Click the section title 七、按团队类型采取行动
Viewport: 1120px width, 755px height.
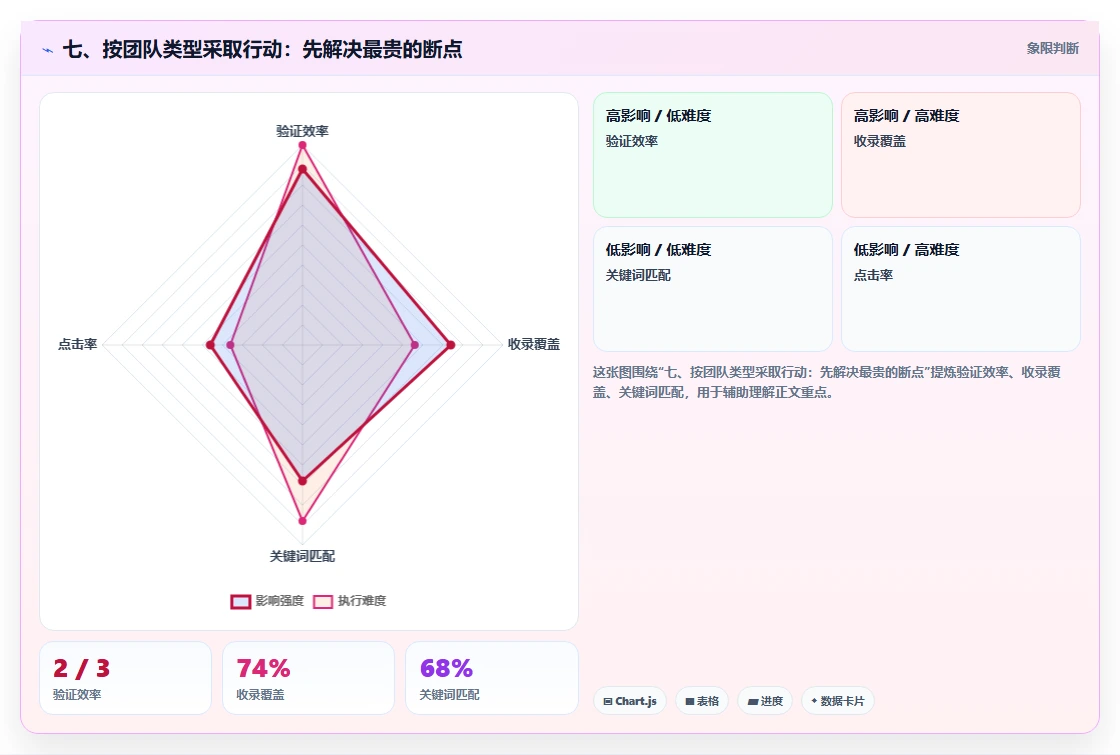[x=261, y=49]
